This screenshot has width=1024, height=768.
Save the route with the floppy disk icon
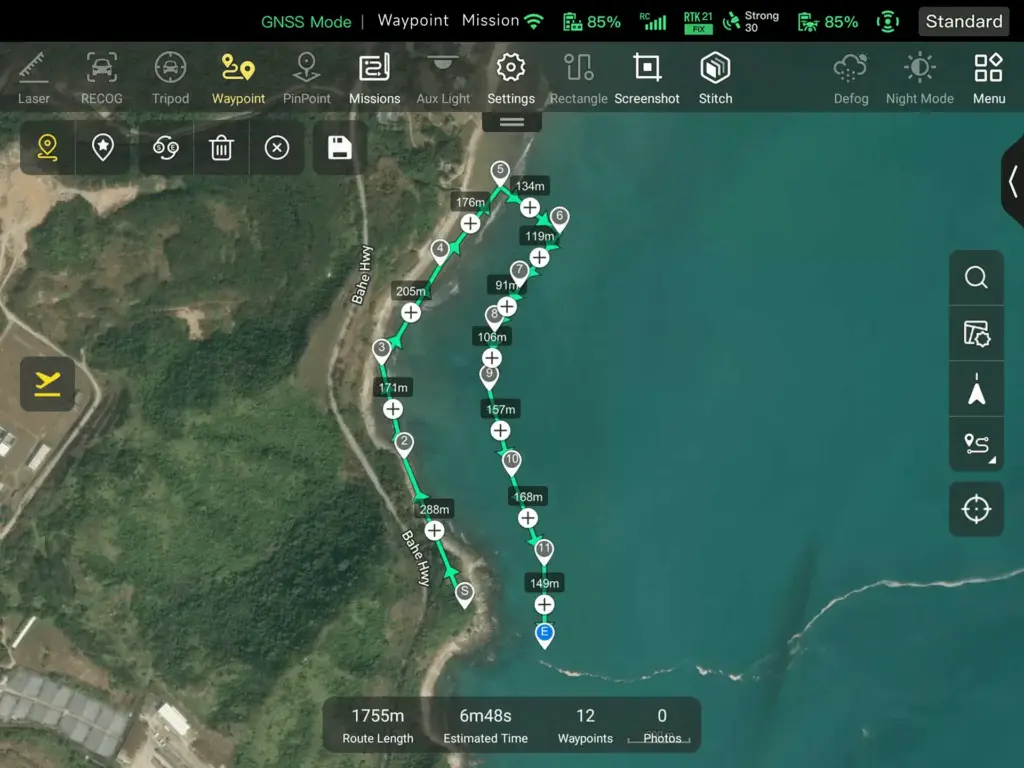point(339,148)
